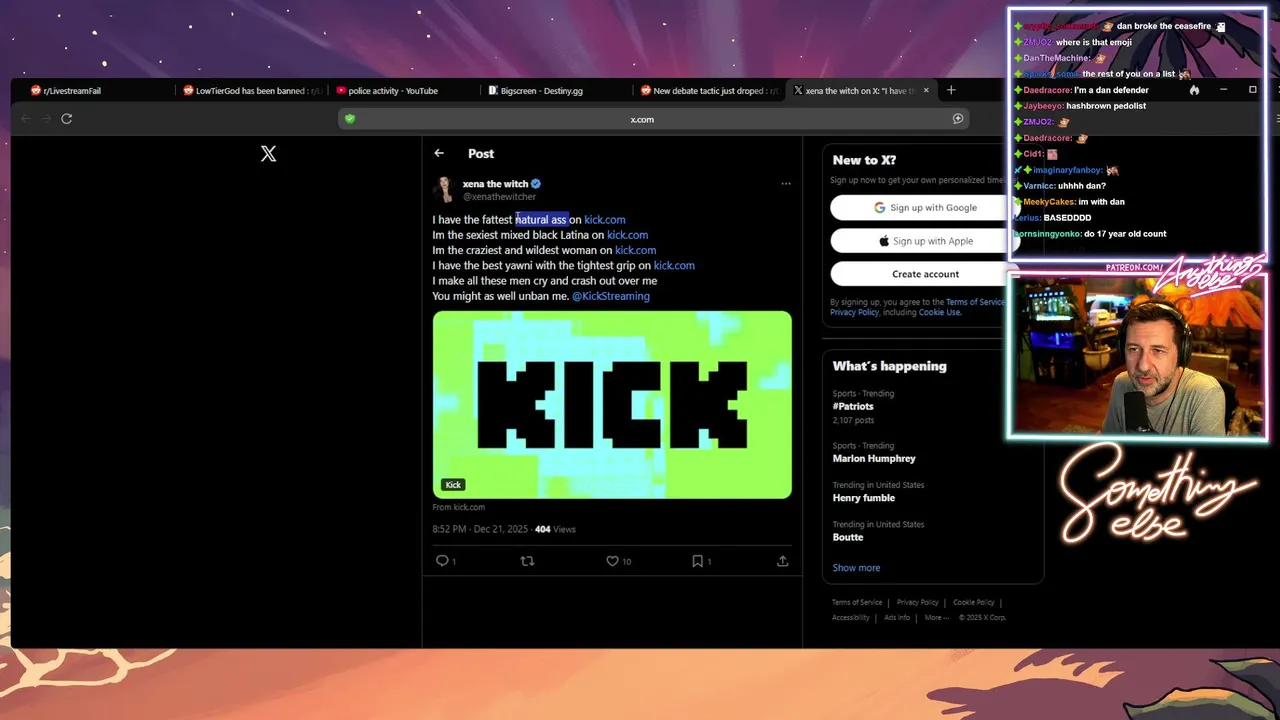
Task: Open kick.com link in 'tightest grip' line
Action: tap(674, 266)
